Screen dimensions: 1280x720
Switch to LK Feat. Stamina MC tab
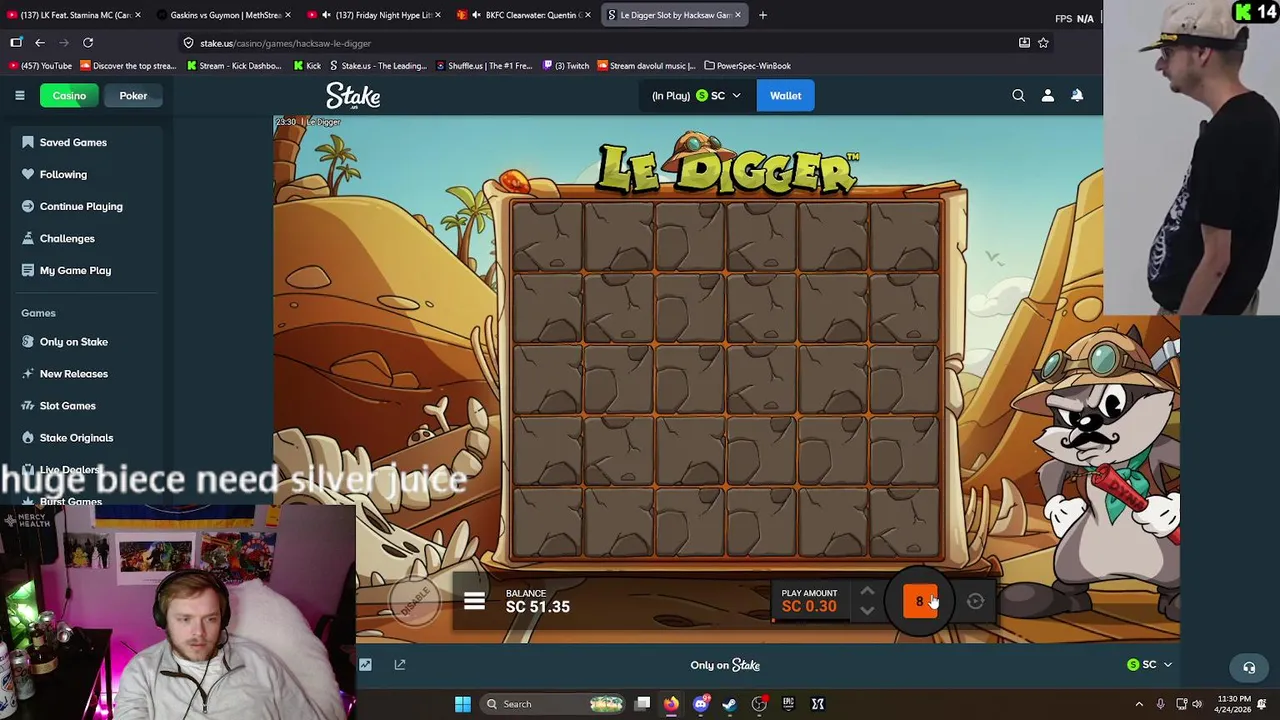[75, 15]
